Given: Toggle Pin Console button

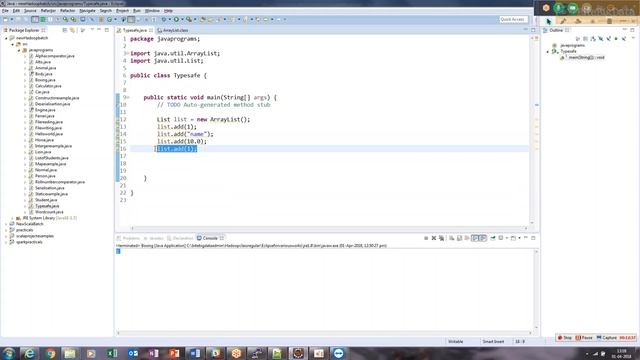Looking at the screenshot, I should (493, 238).
